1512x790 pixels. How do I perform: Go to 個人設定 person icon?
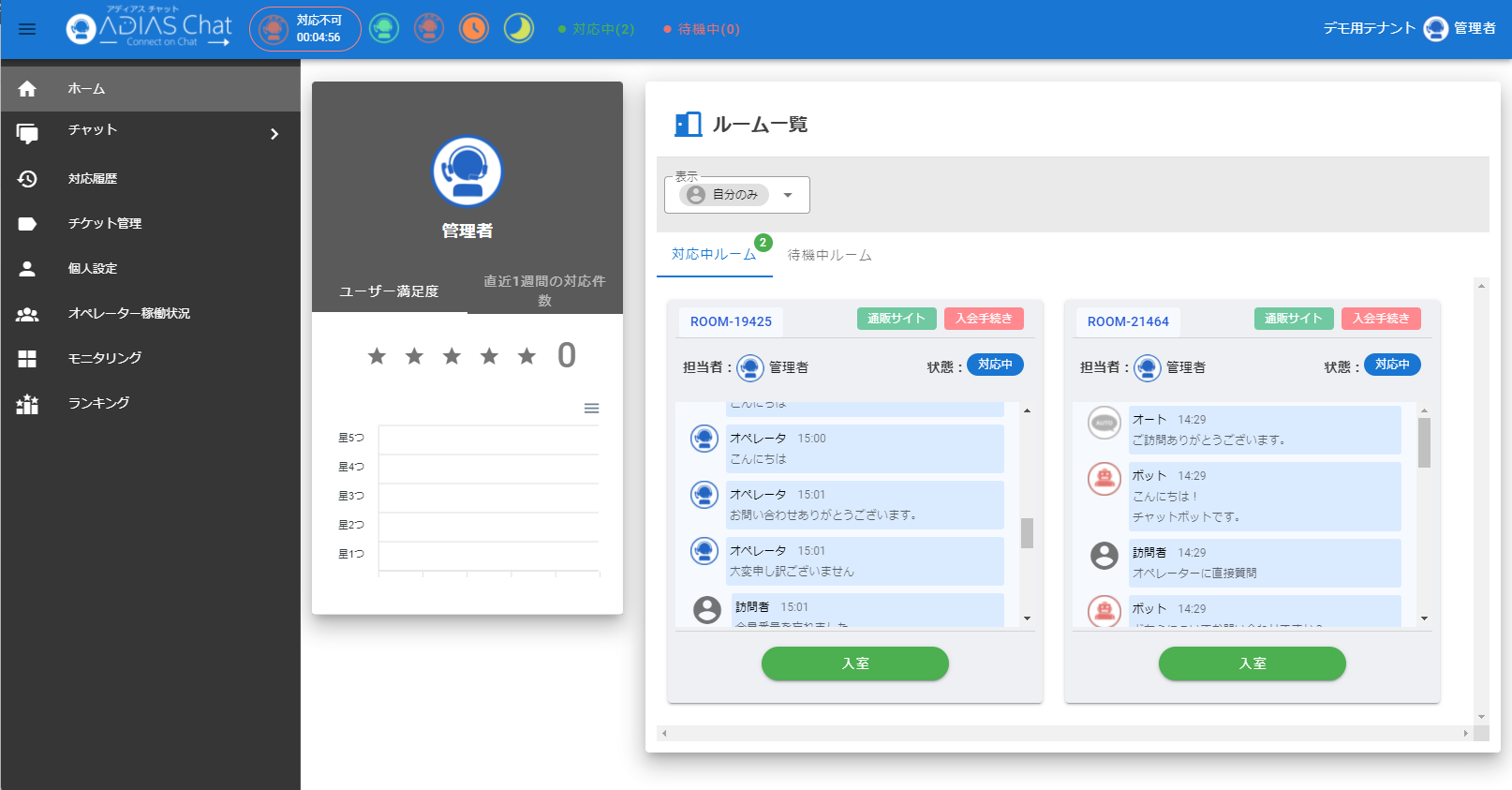(x=27, y=269)
